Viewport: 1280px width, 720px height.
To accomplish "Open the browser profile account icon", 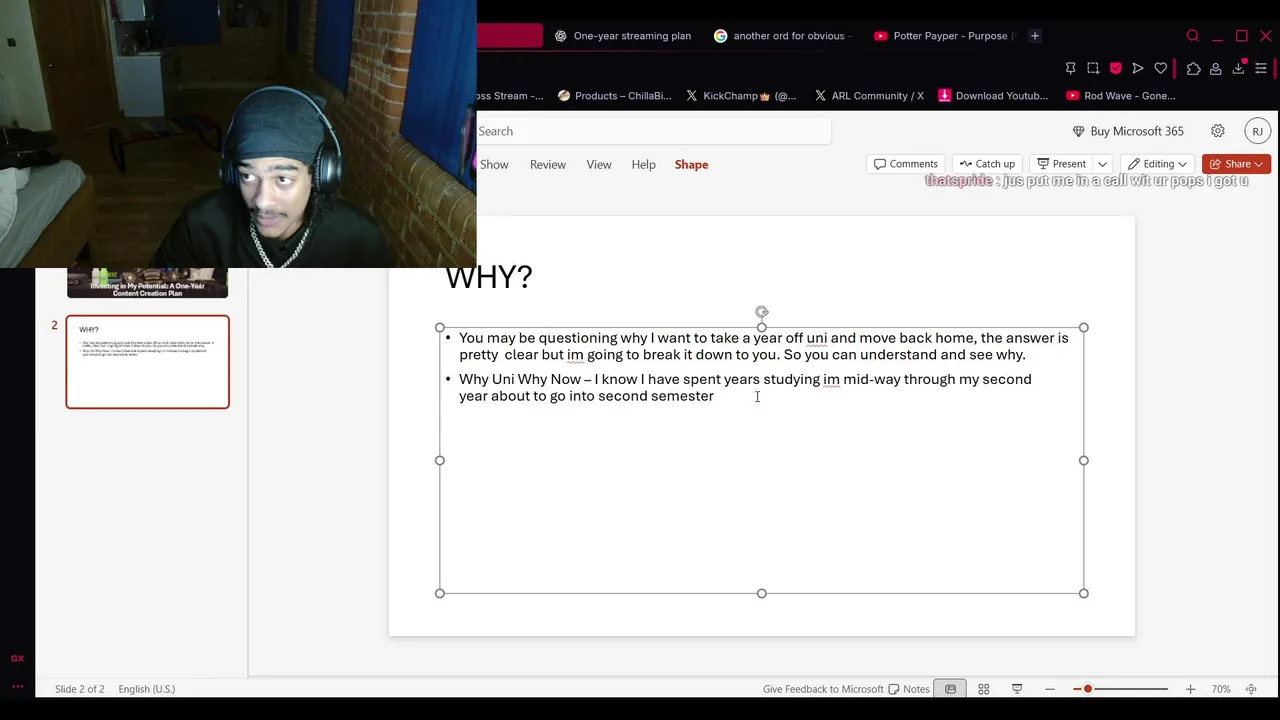I will pos(1216,68).
